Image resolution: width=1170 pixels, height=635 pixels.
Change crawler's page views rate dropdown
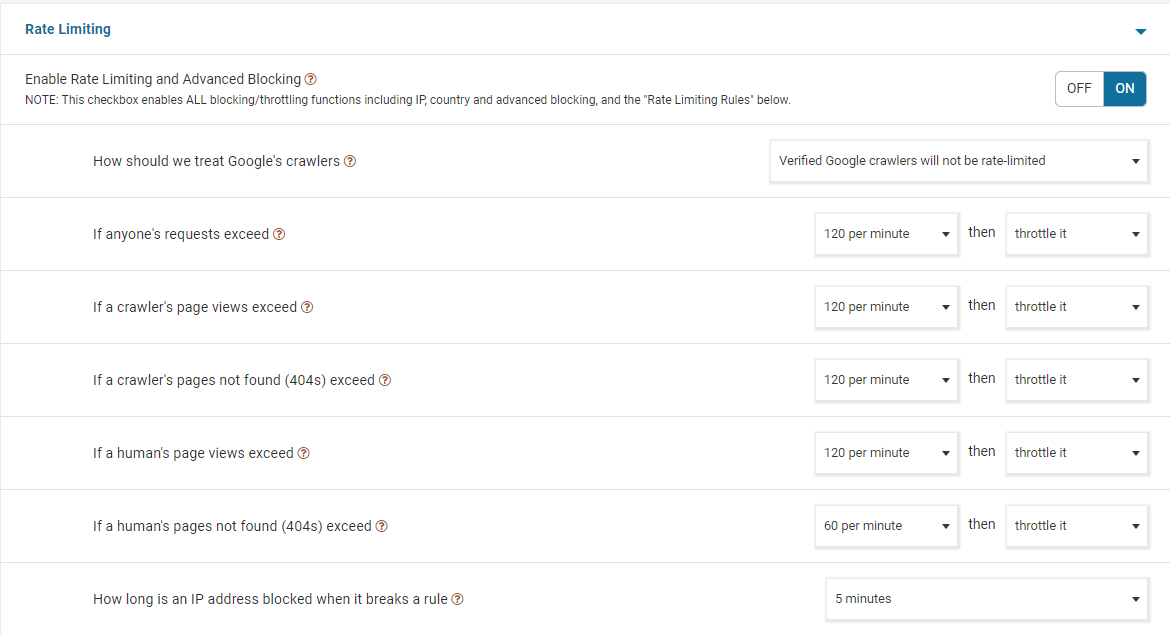[886, 307]
